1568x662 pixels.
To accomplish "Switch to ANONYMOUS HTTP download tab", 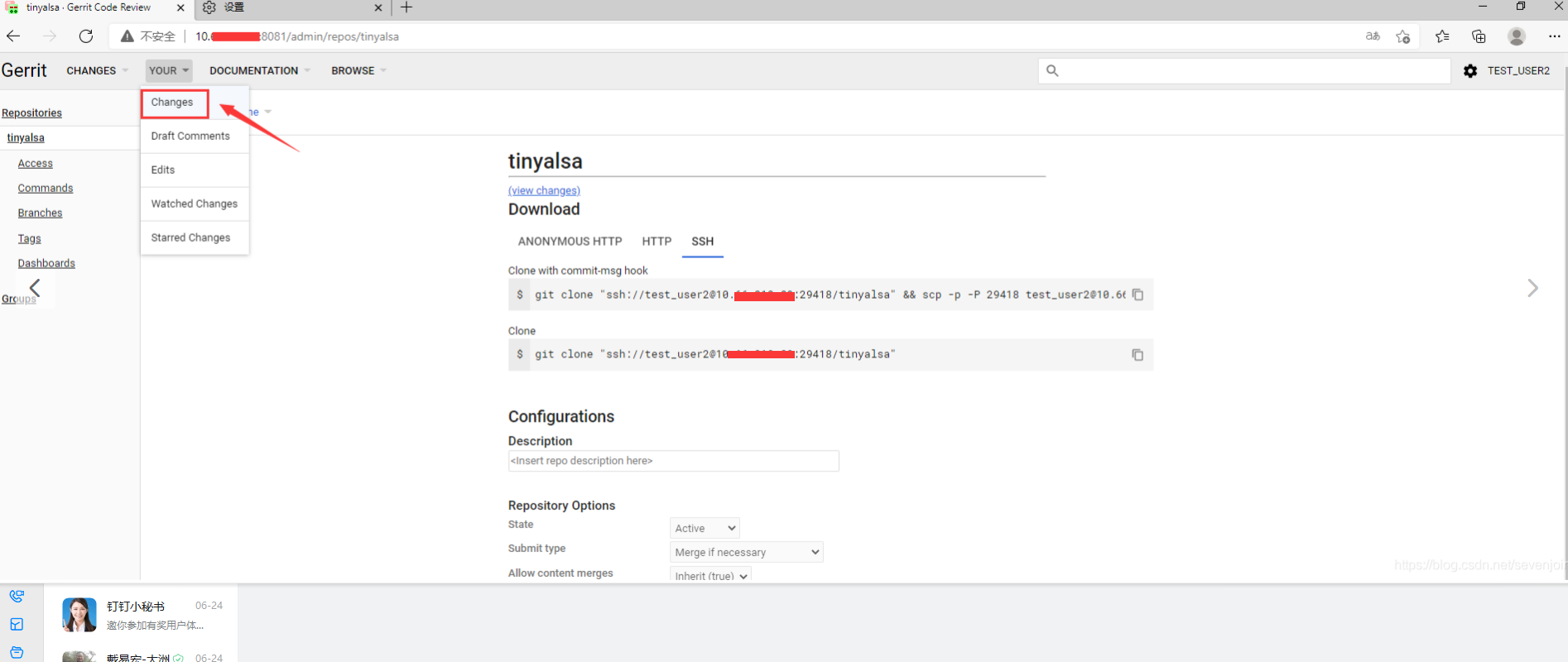I will click(x=570, y=242).
